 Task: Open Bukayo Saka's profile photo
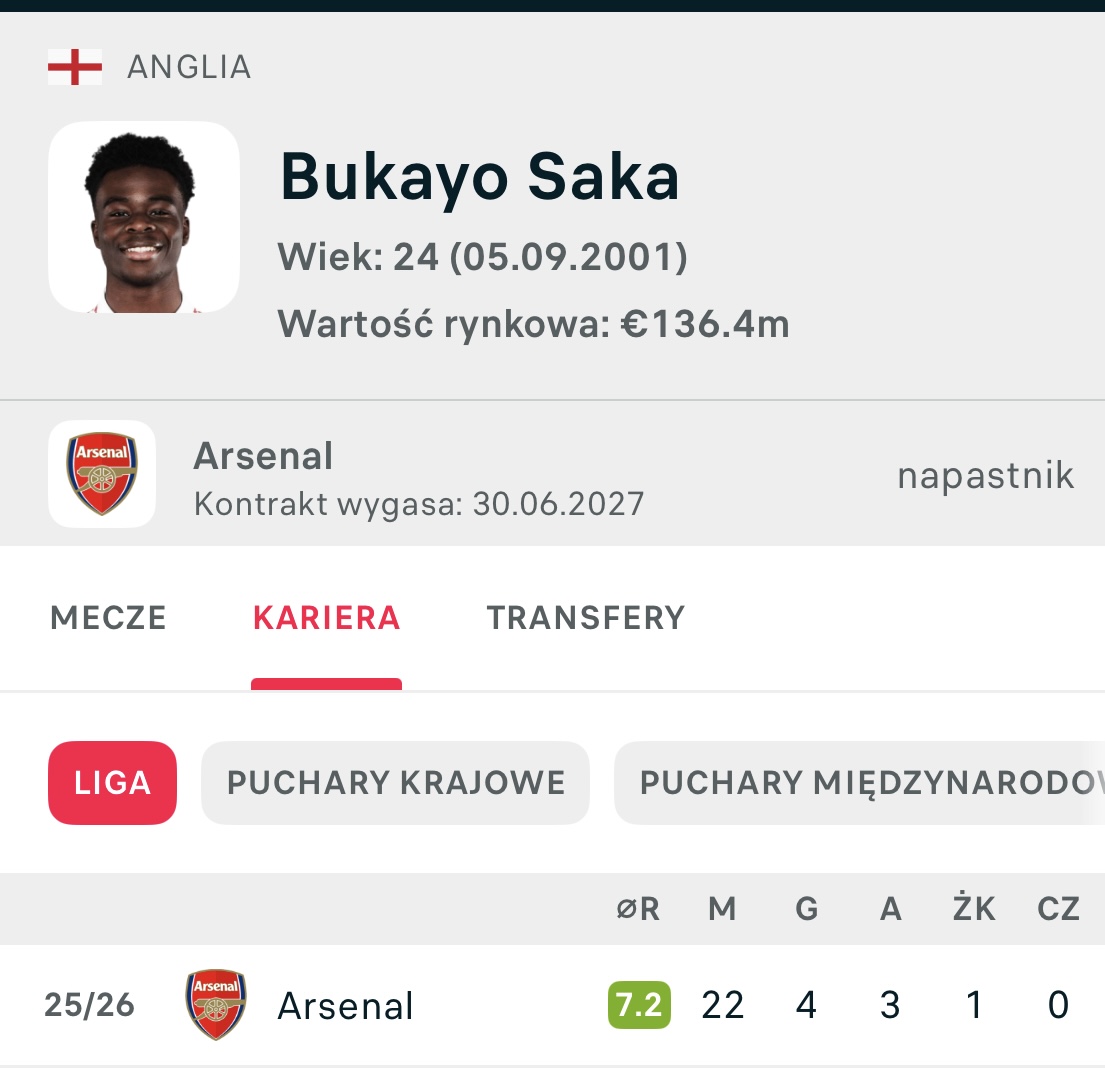(144, 217)
